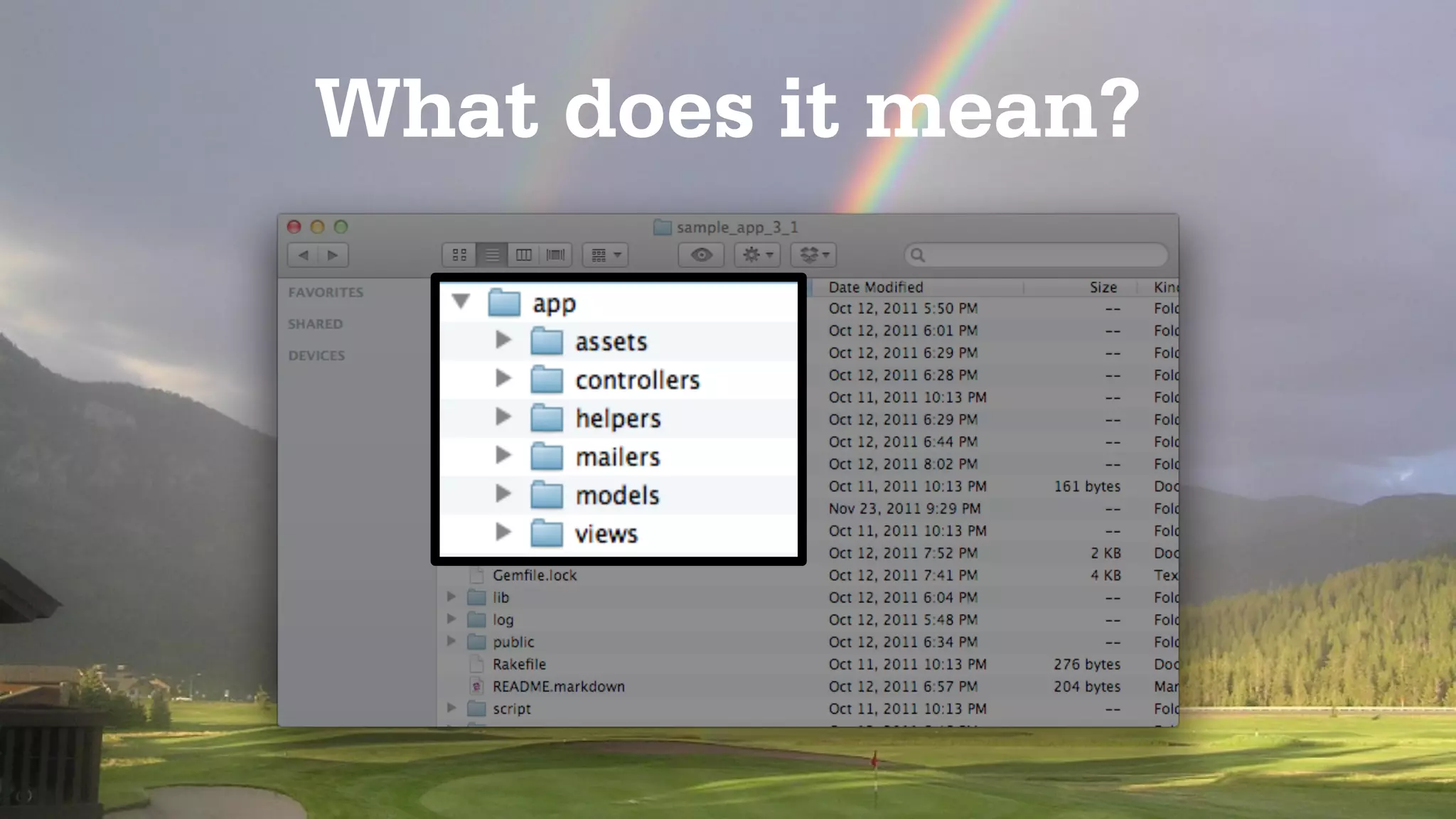Select the Gemfile.lock file

tap(535, 575)
